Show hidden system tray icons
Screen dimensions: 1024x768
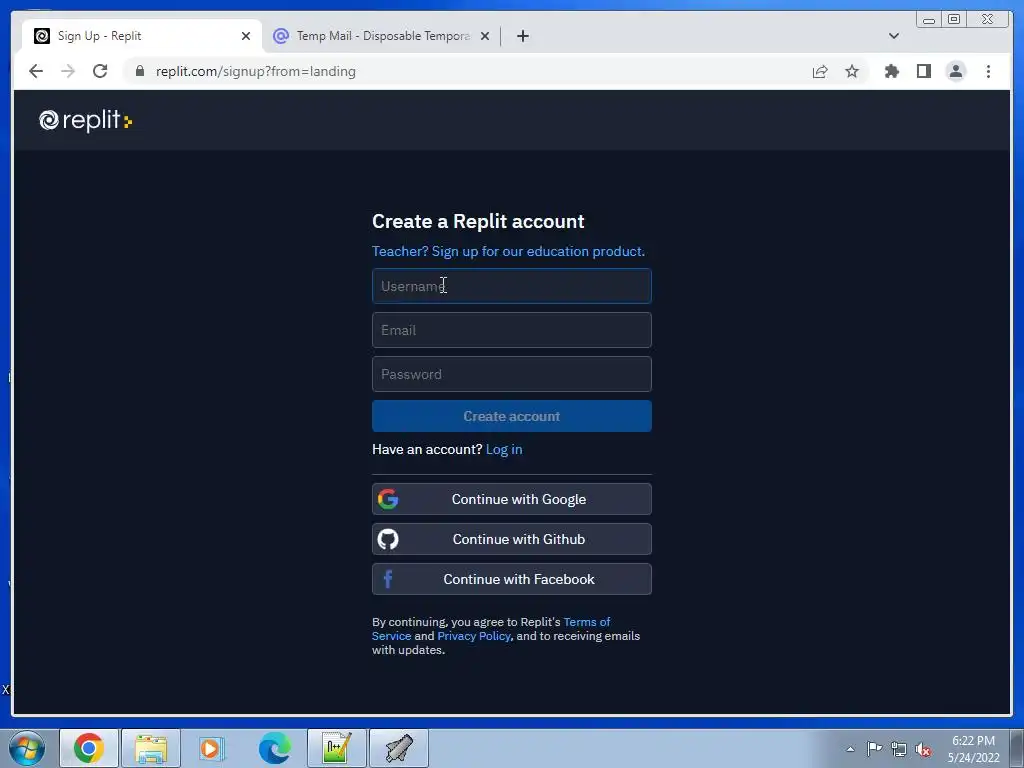tap(850, 749)
